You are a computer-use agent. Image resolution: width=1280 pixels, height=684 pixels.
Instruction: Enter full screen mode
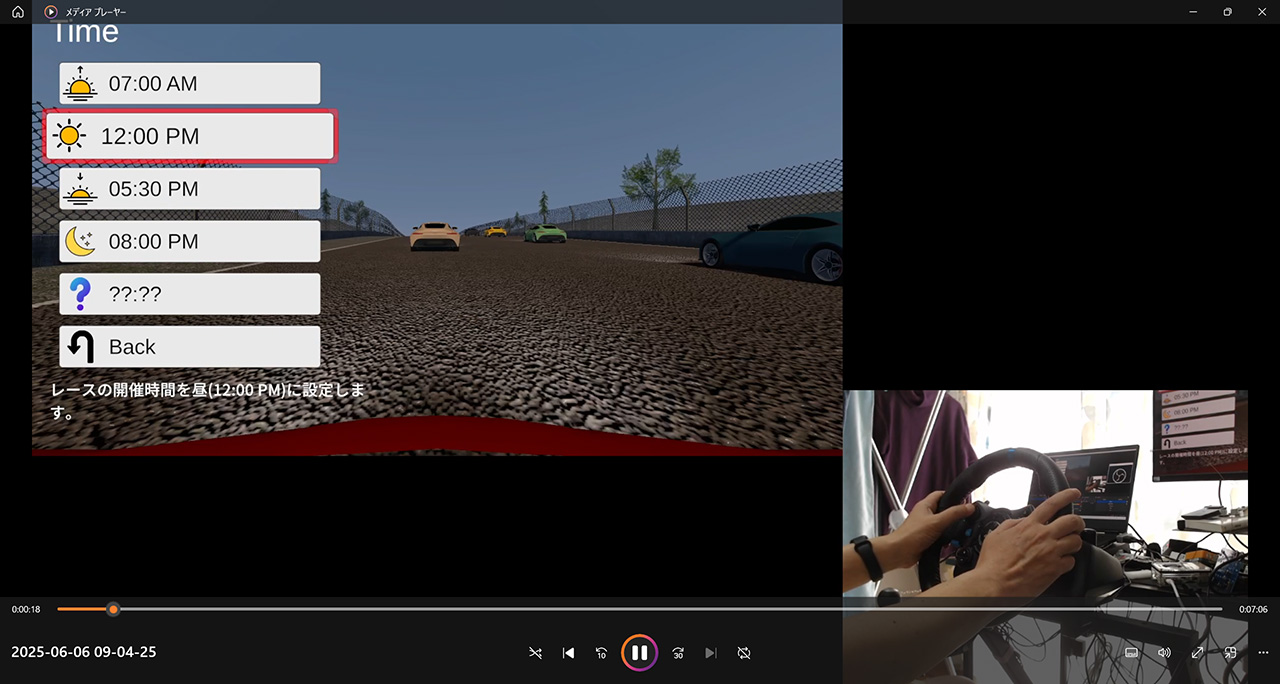(x=1197, y=653)
